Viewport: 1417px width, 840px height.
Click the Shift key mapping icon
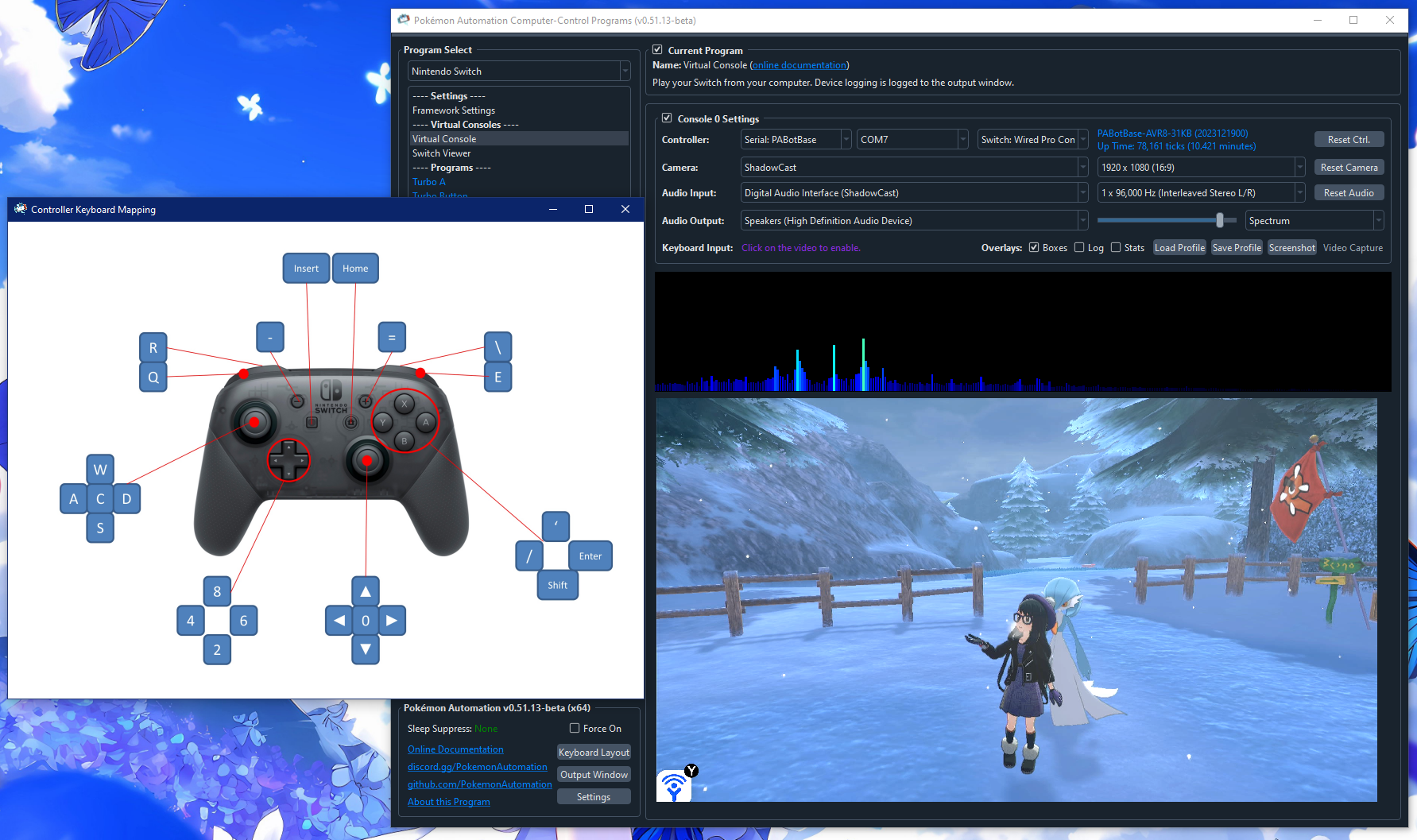(x=557, y=586)
